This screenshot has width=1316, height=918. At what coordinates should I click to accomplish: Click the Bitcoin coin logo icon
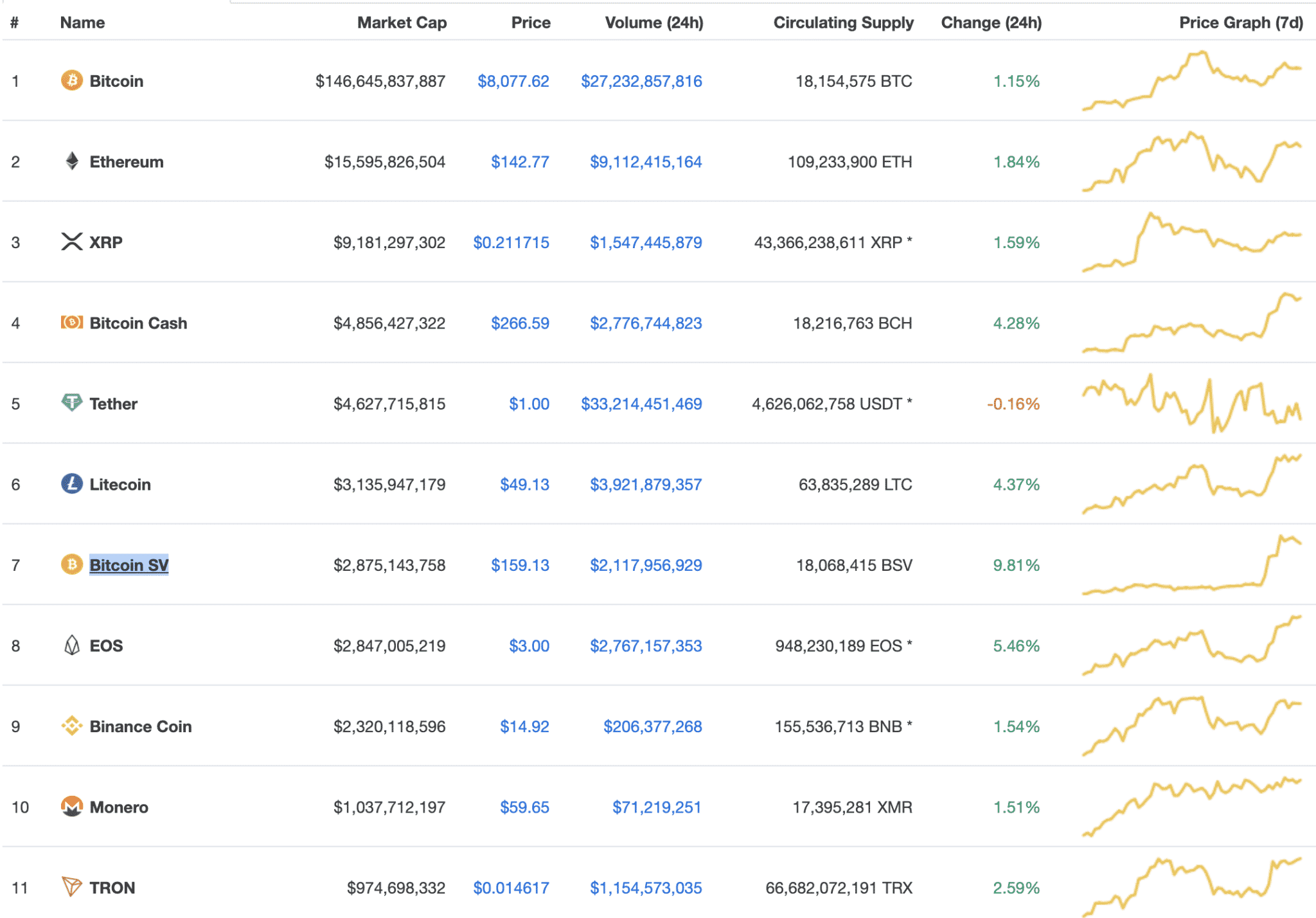click(71, 80)
